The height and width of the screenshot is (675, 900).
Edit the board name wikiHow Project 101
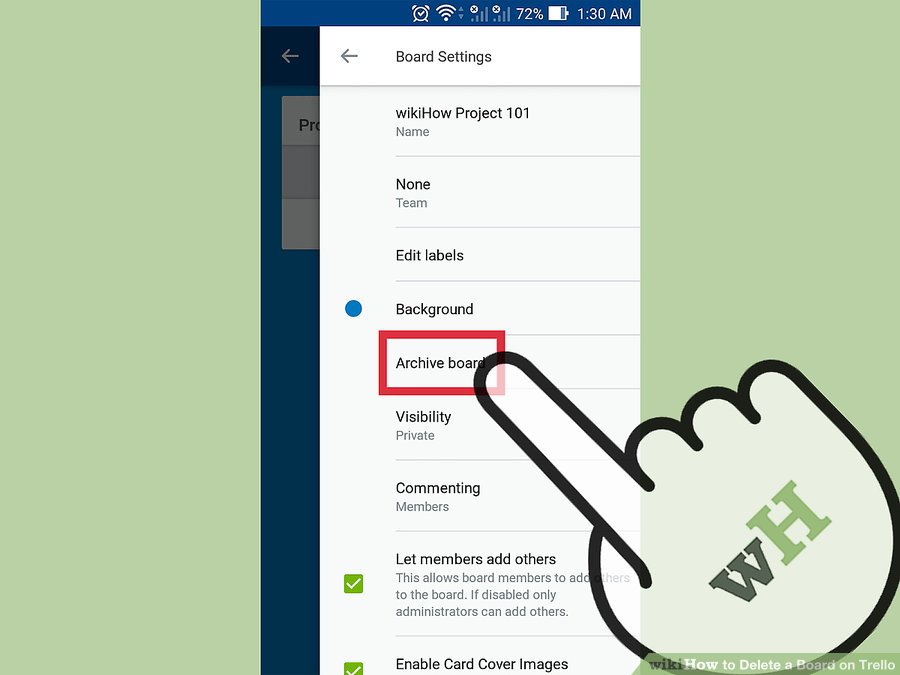pyautogui.click(x=480, y=122)
